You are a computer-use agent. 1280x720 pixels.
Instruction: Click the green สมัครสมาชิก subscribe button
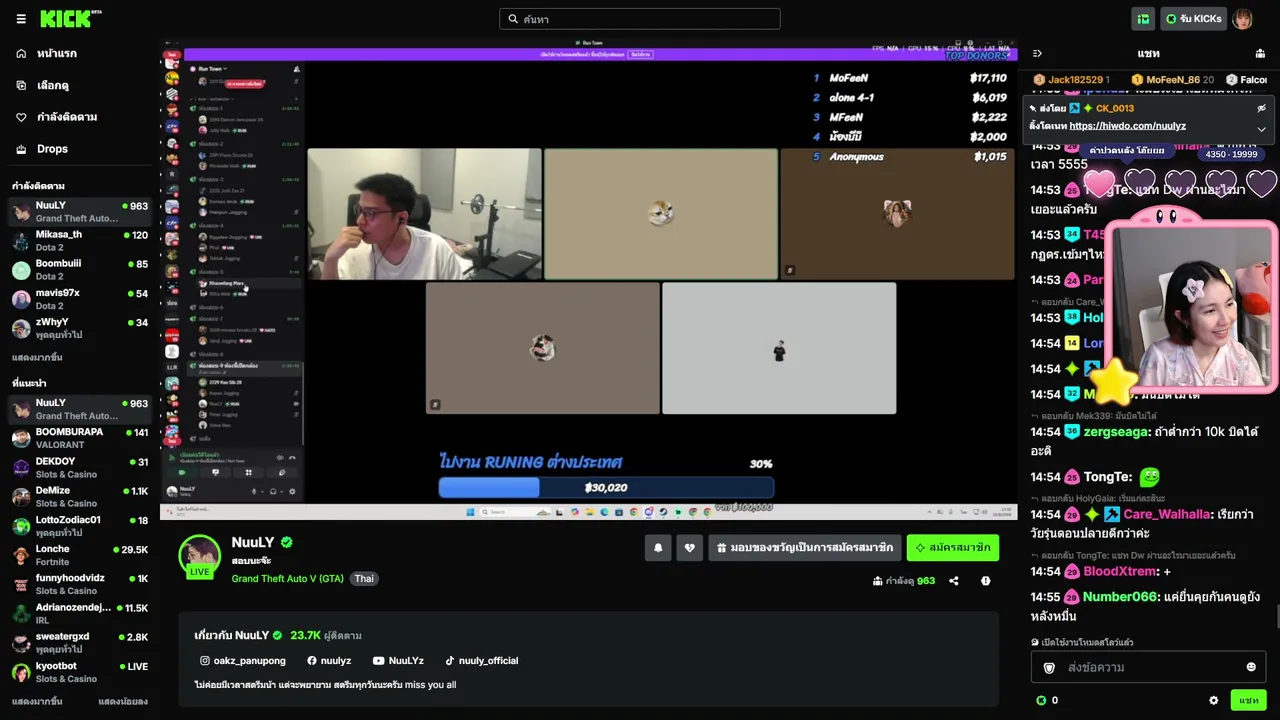click(x=953, y=548)
